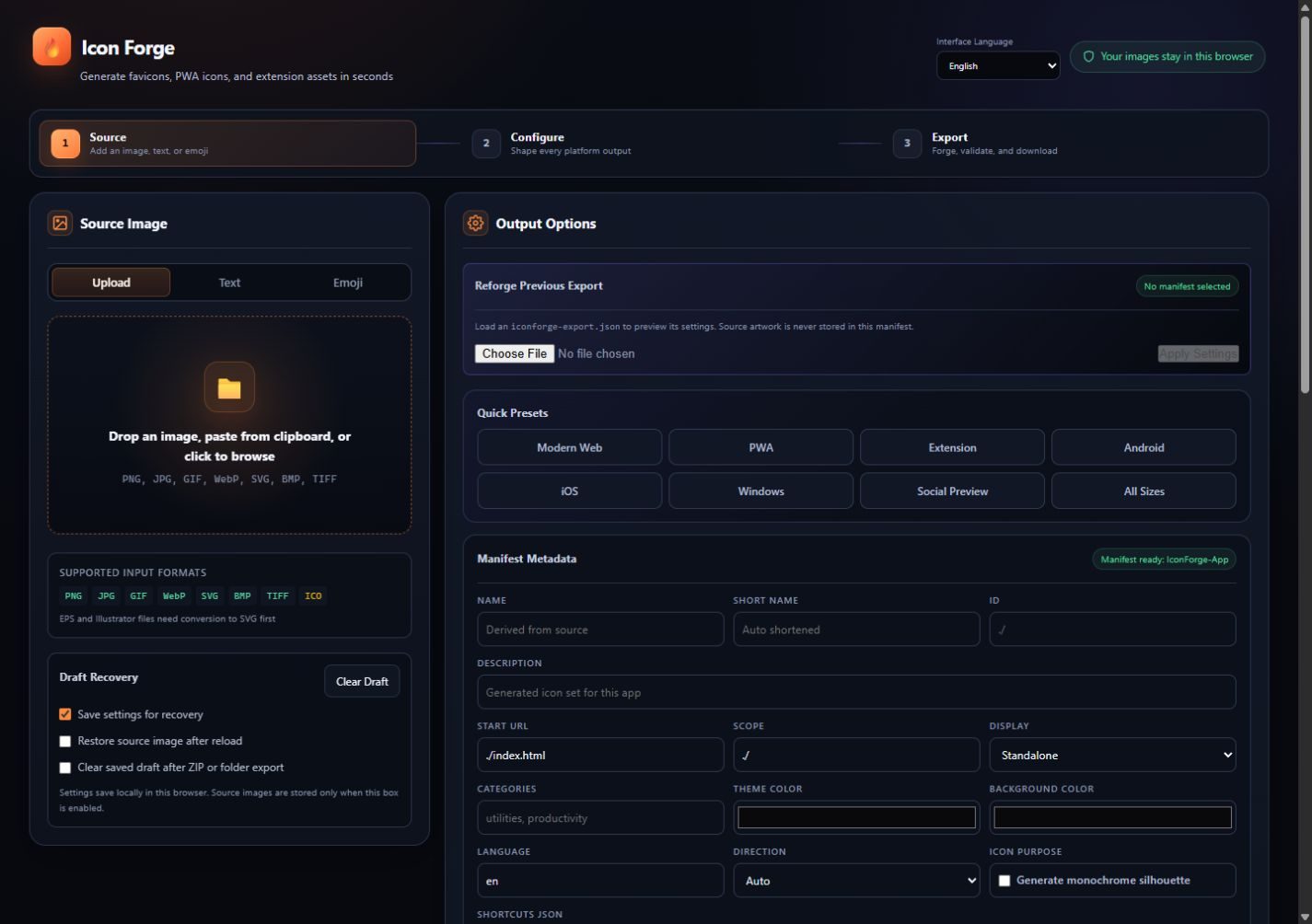Go to step 1 Source
The width and height of the screenshot is (1312, 924).
click(227, 144)
